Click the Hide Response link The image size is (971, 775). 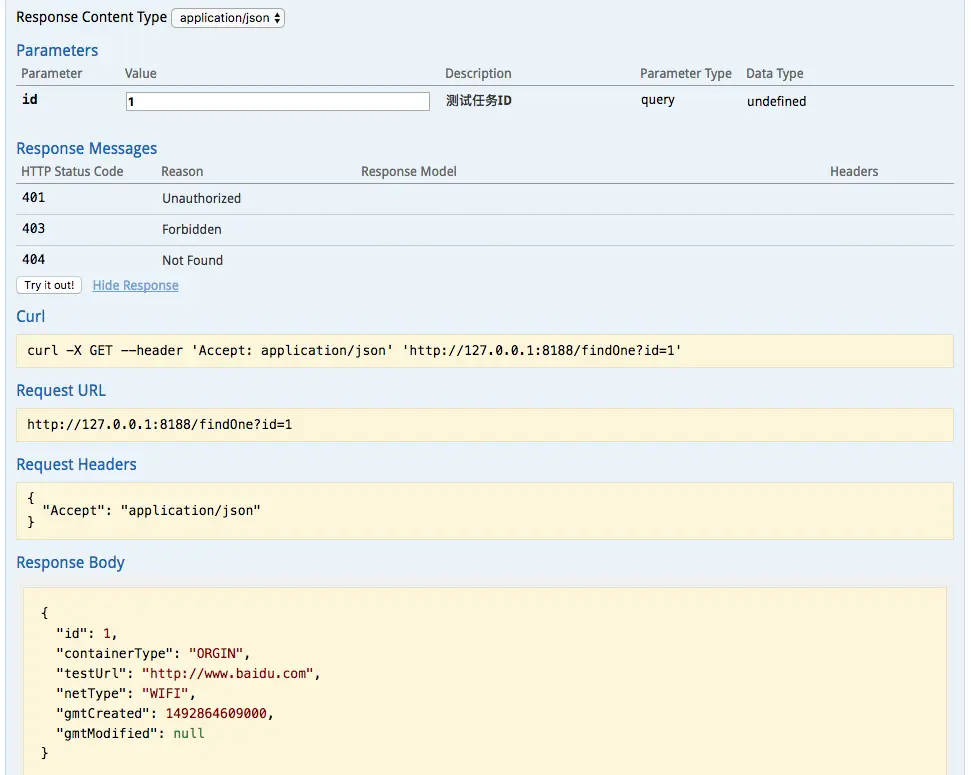pos(135,285)
